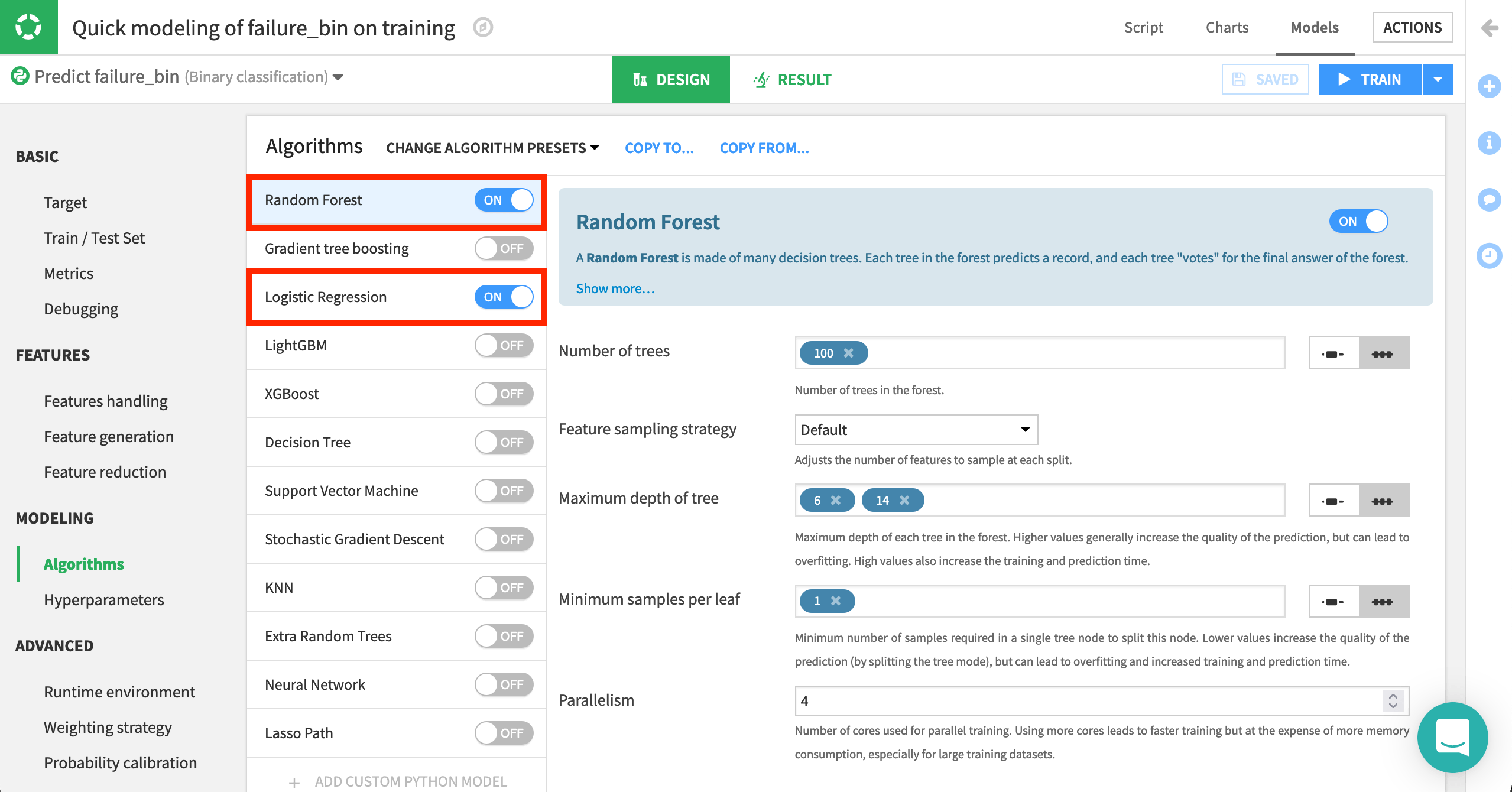Open Feature reduction section

(x=105, y=472)
